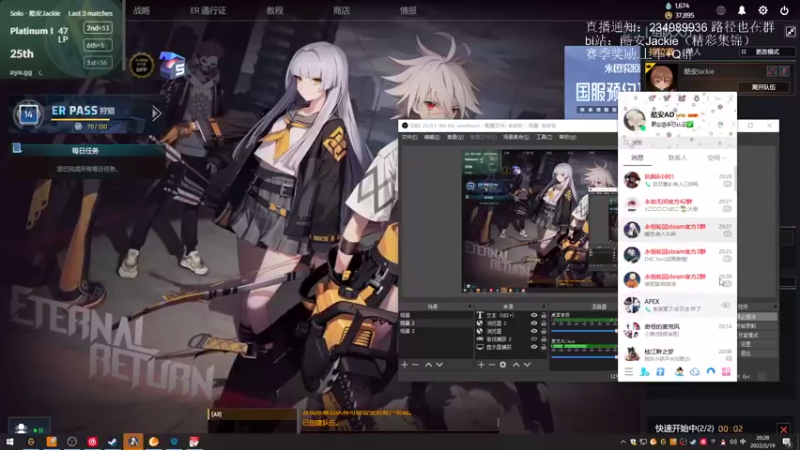Click the power/exit icon in game header
The image size is (800, 450).
[x=784, y=10]
